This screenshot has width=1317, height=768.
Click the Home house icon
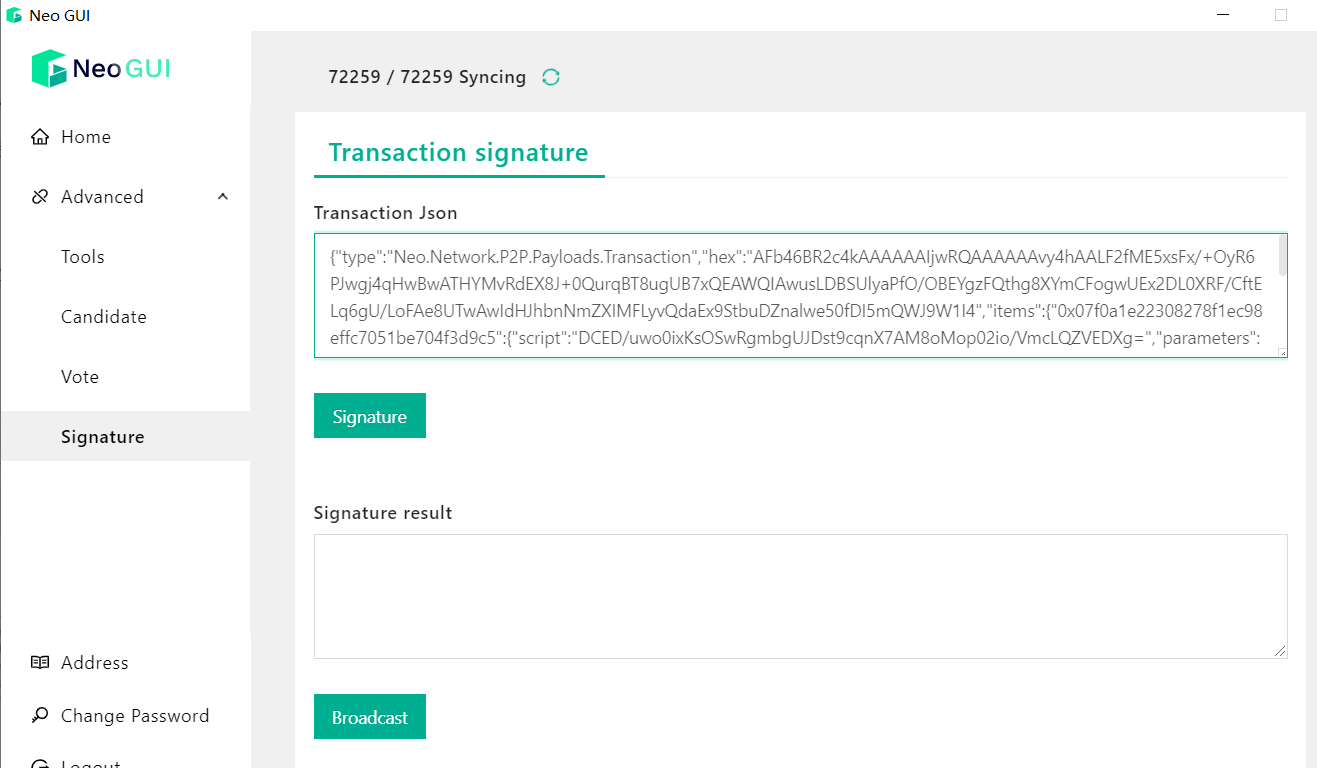click(x=40, y=137)
